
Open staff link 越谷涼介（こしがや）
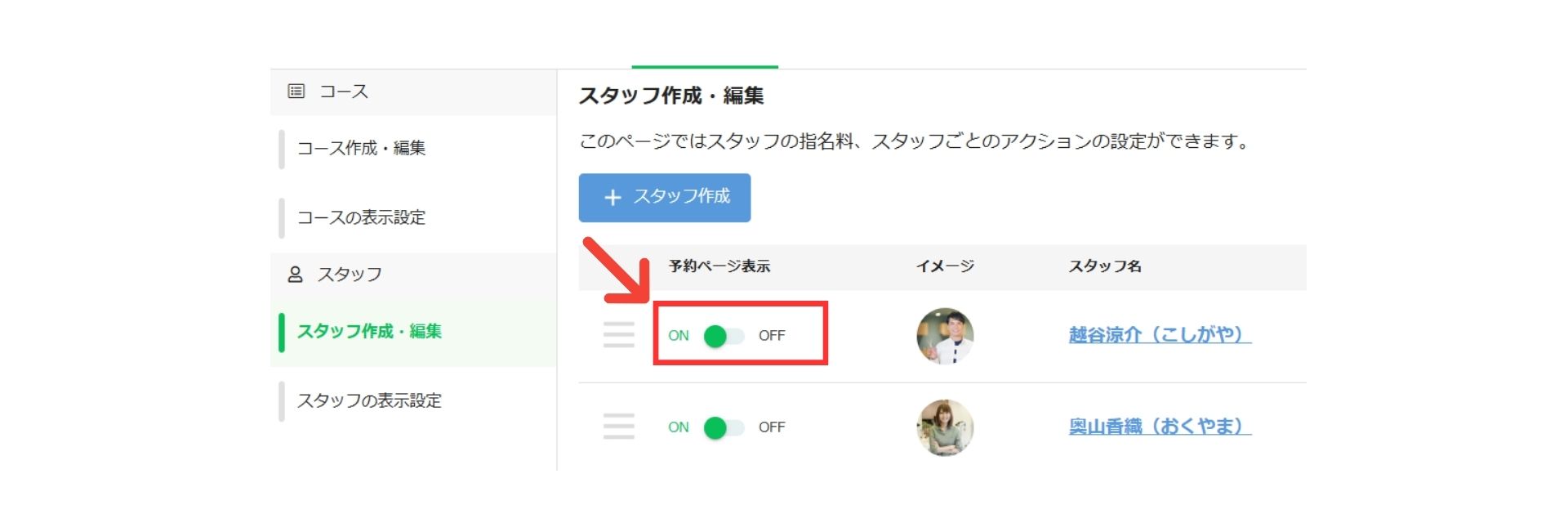(1160, 335)
